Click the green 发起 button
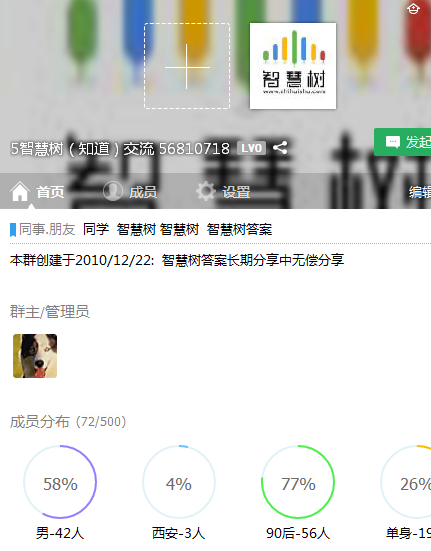 pyautogui.click(x=403, y=142)
